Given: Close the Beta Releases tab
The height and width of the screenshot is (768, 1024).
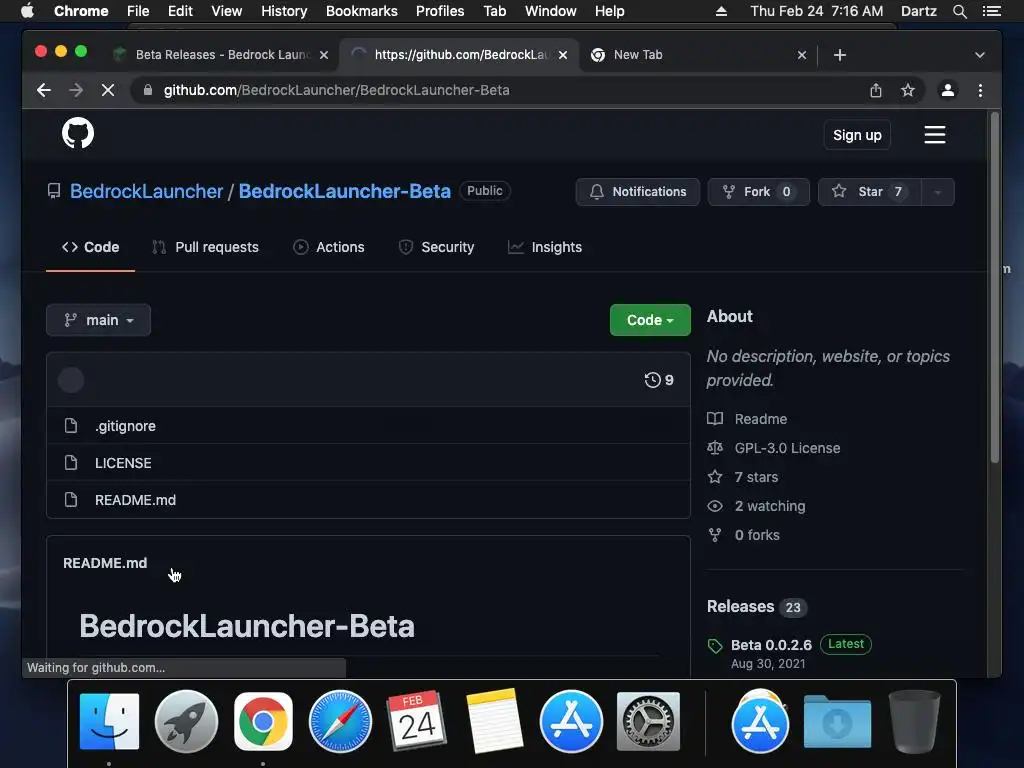Looking at the screenshot, I should pyautogui.click(x=323, y=55).
